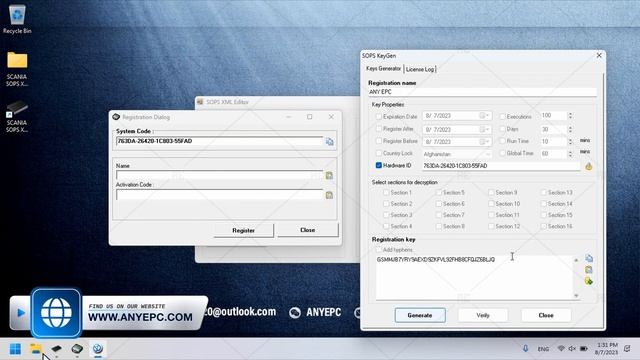Click the Name field in Registration Dialog
The image size is (640, 360).
[220, 176]
